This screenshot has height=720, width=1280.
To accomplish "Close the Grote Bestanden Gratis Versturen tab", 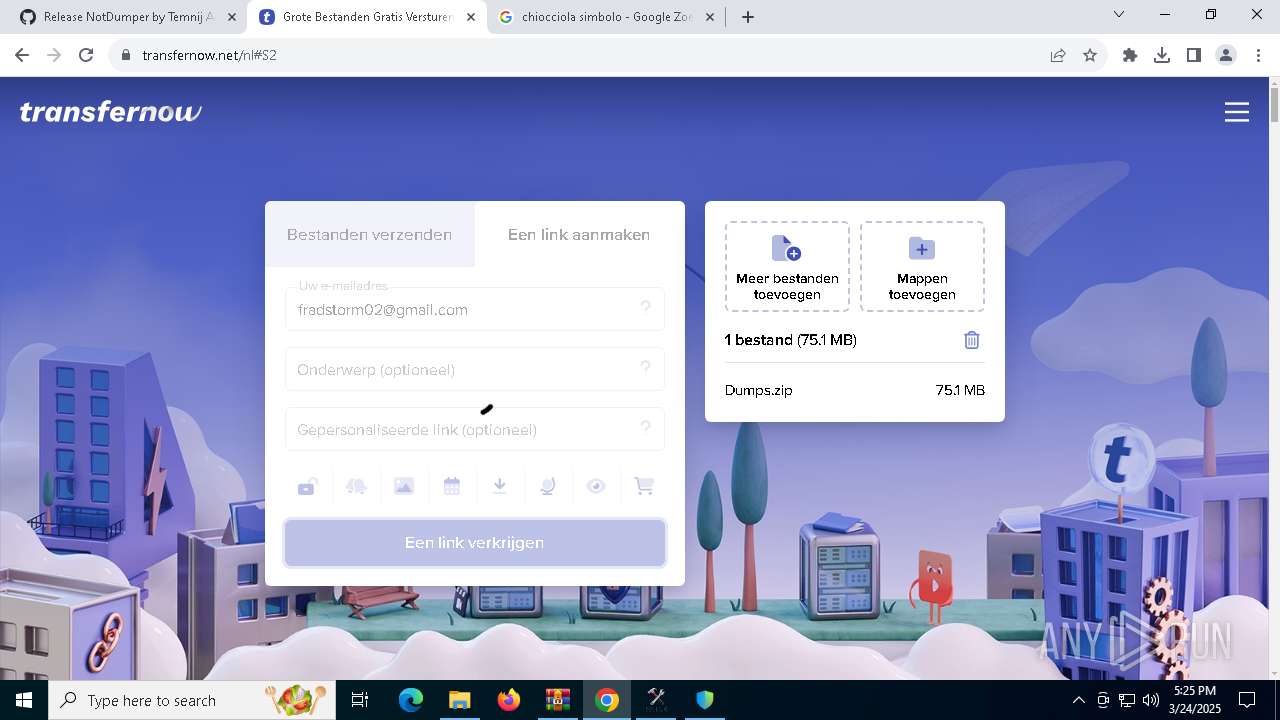I will [x=471, y=17].
